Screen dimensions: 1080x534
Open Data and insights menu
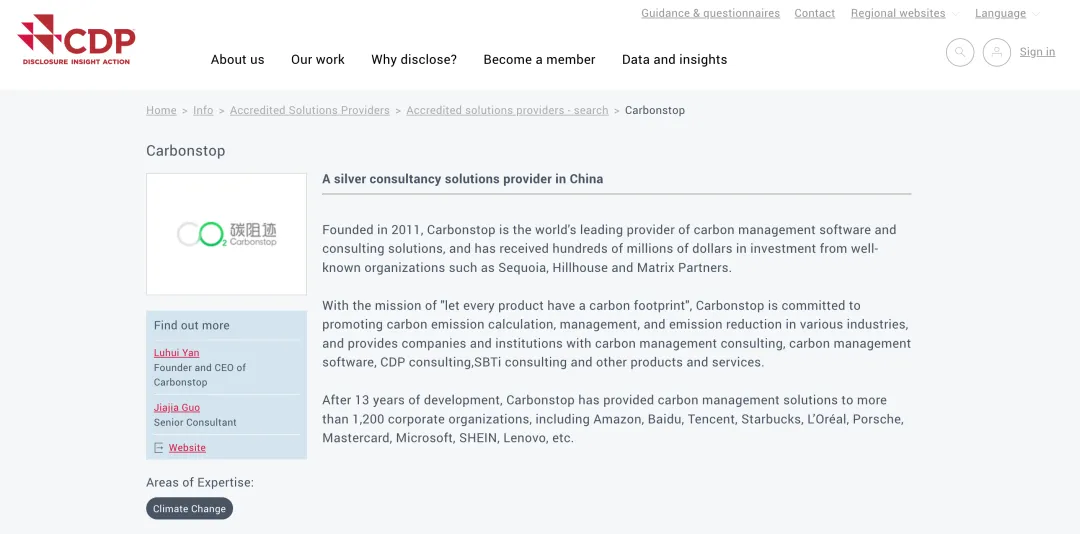675,60
